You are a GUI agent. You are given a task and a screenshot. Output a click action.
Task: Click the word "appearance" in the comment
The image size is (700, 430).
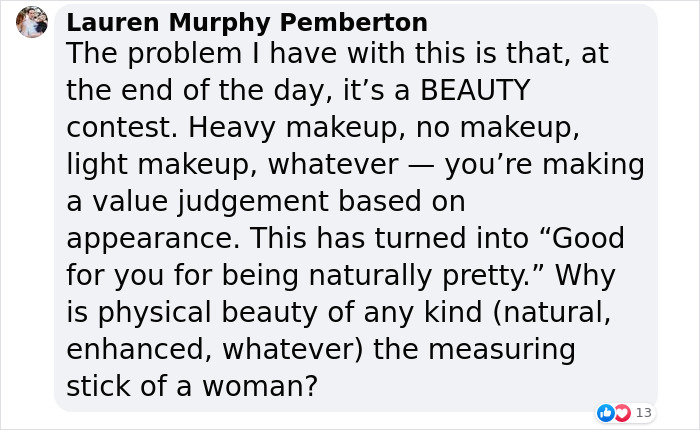(151, 239)
